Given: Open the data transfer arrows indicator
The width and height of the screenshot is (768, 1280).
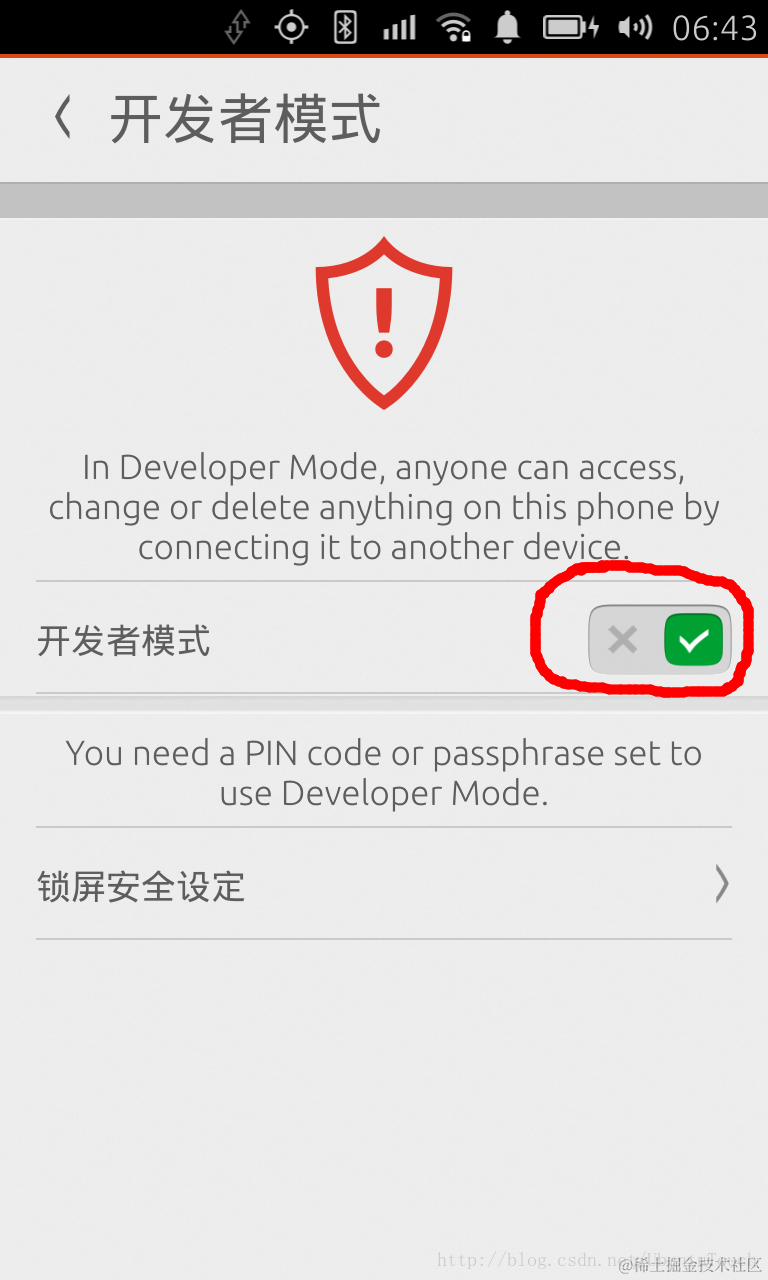Looking at the screenshot, I should point(237,27).
